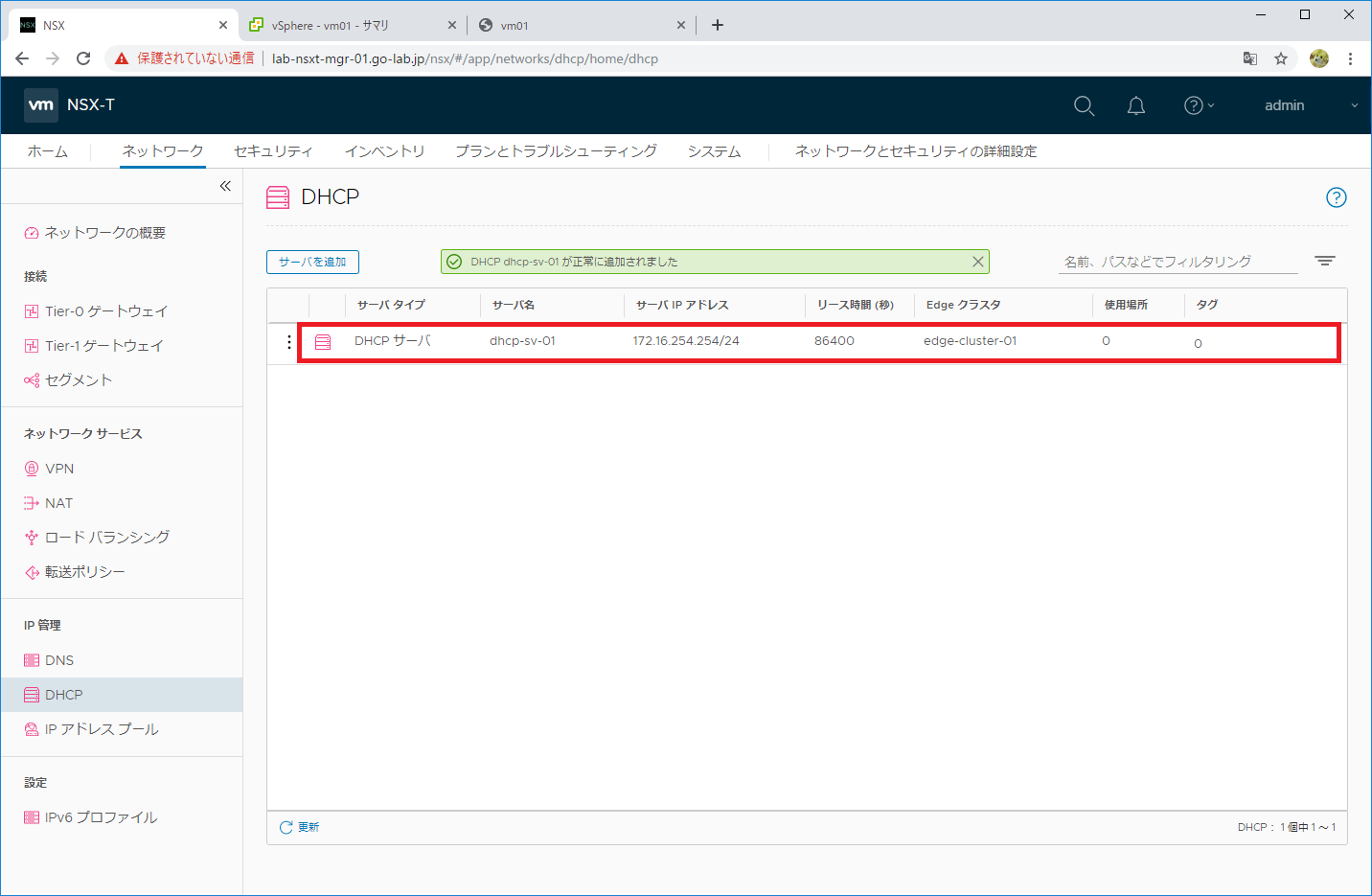Viewport: 1372px width, 896px height.
Task: Click the browser forward arrow
Action: pos(53,58)
